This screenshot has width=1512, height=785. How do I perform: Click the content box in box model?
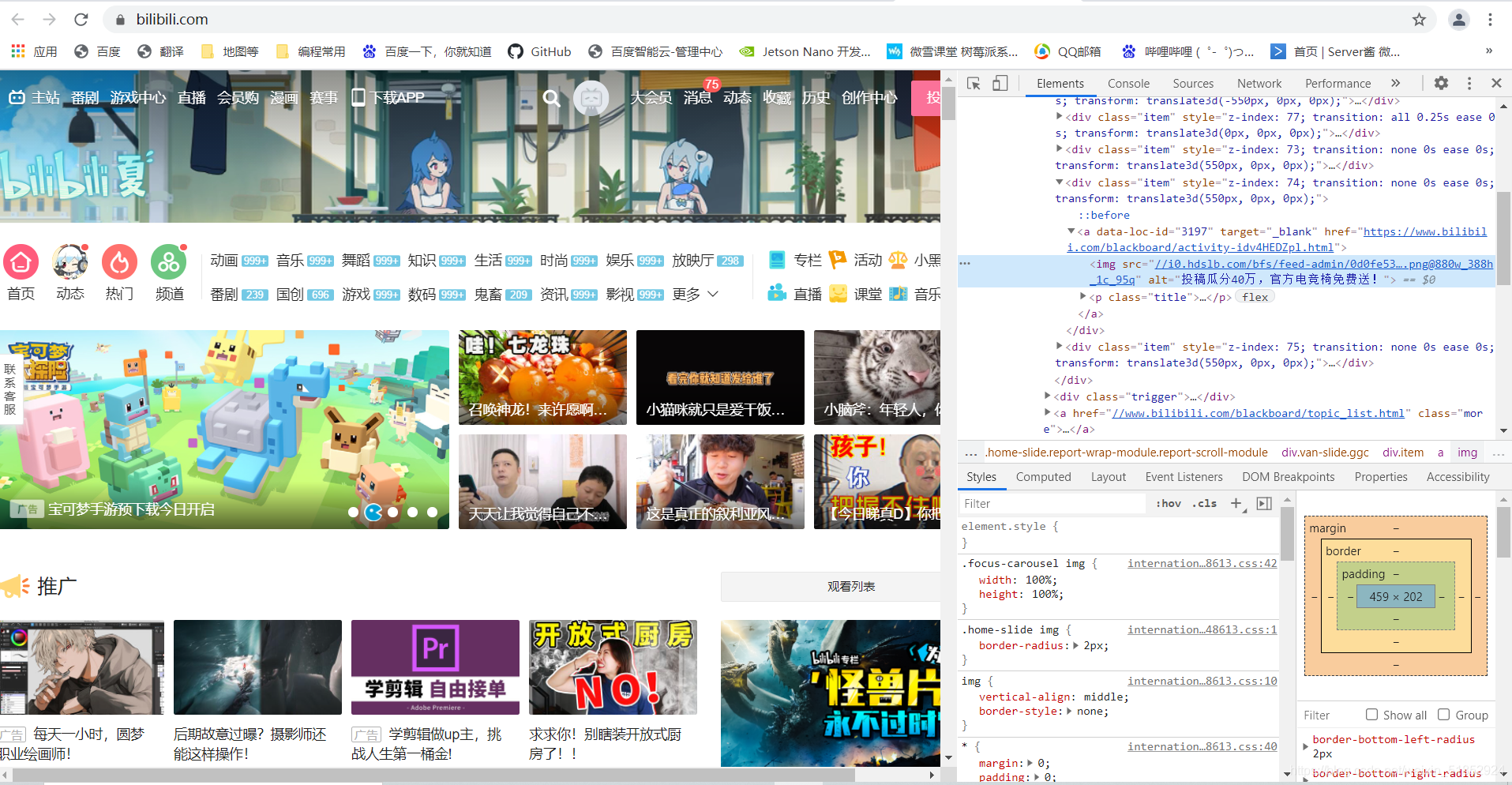(1395, 597)
